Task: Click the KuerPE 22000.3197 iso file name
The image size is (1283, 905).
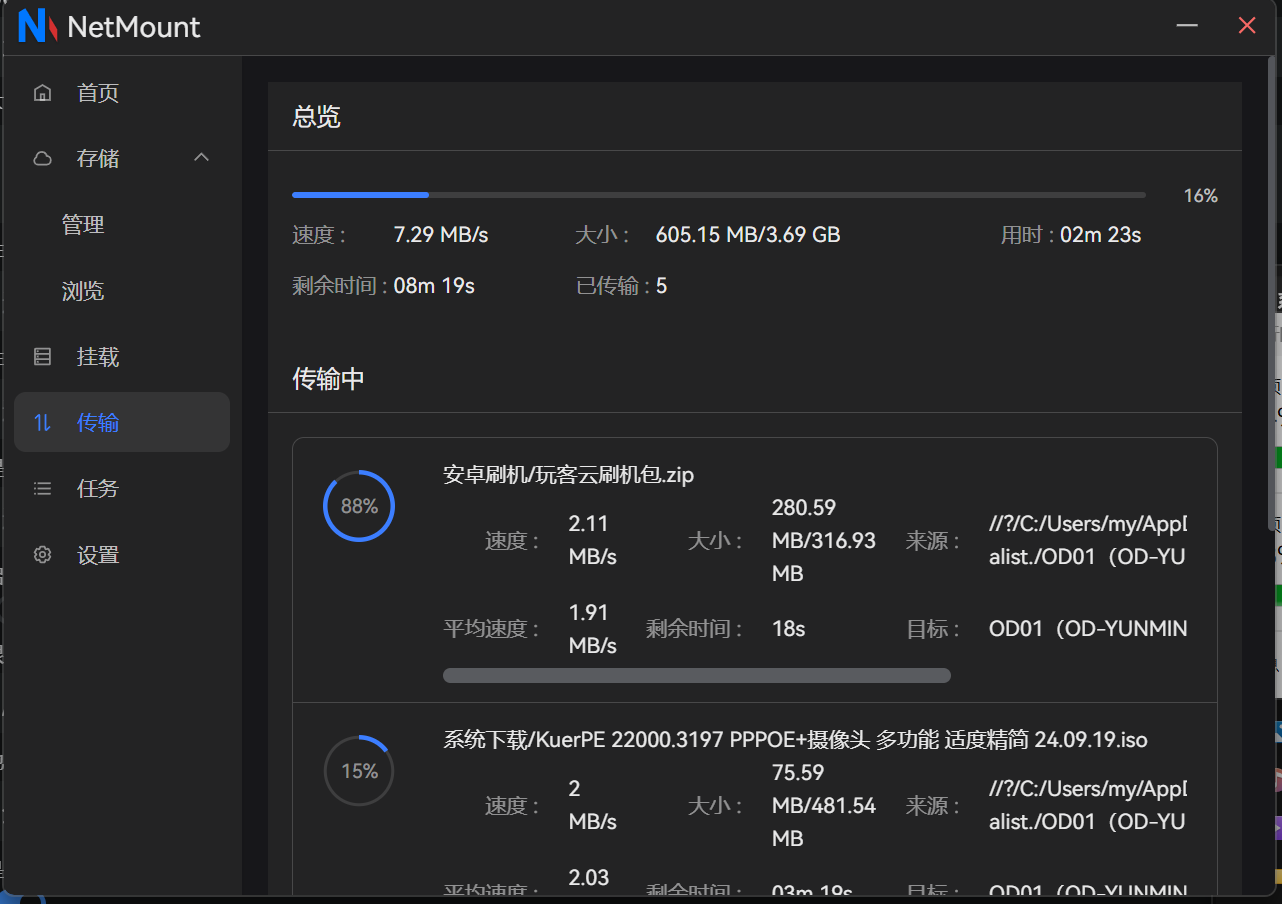Action: click(795, 740)
